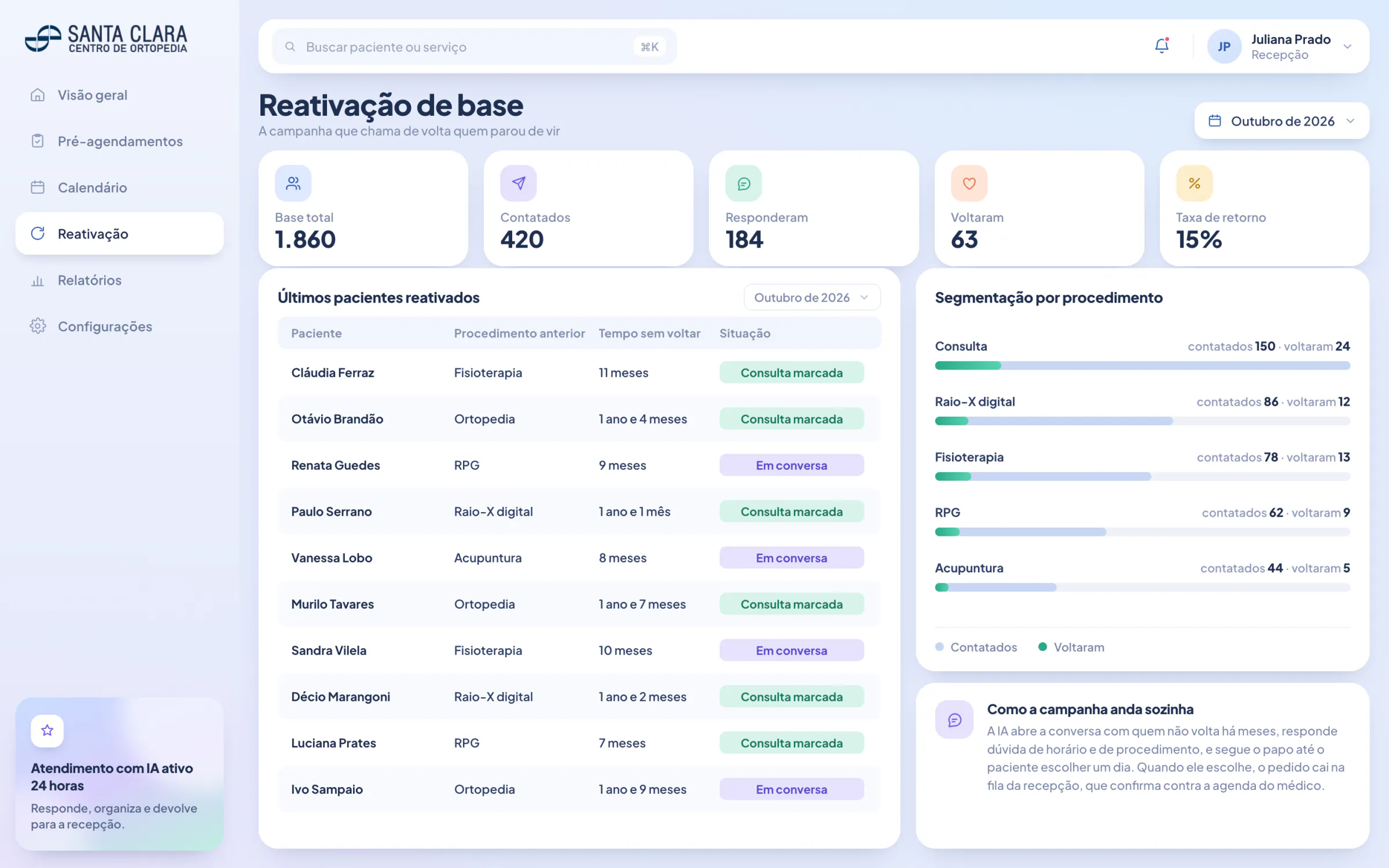
Task: Go to Calendário in sidebar
Action: point(119,187)
